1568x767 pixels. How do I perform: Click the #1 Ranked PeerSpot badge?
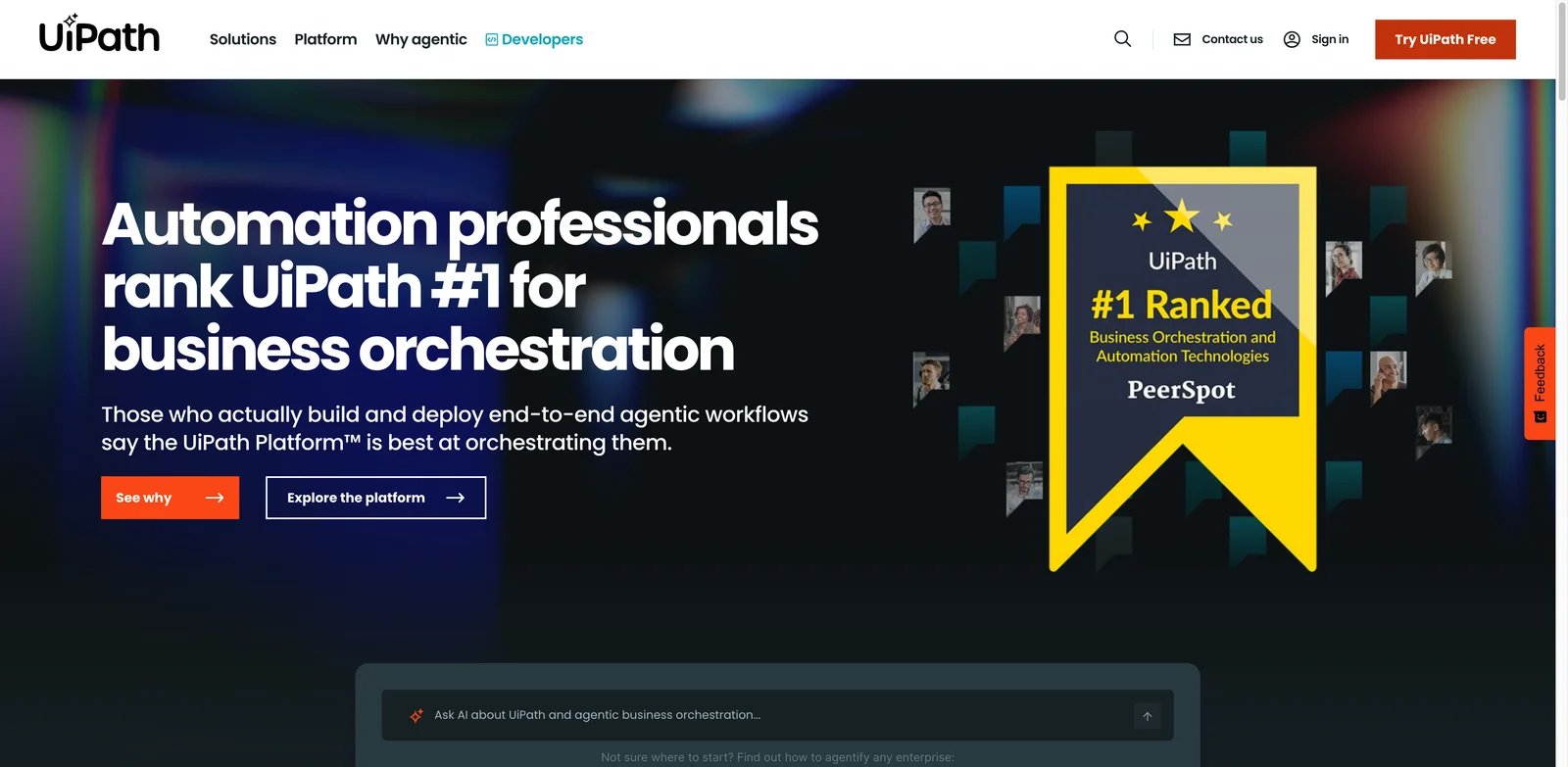1183,368
